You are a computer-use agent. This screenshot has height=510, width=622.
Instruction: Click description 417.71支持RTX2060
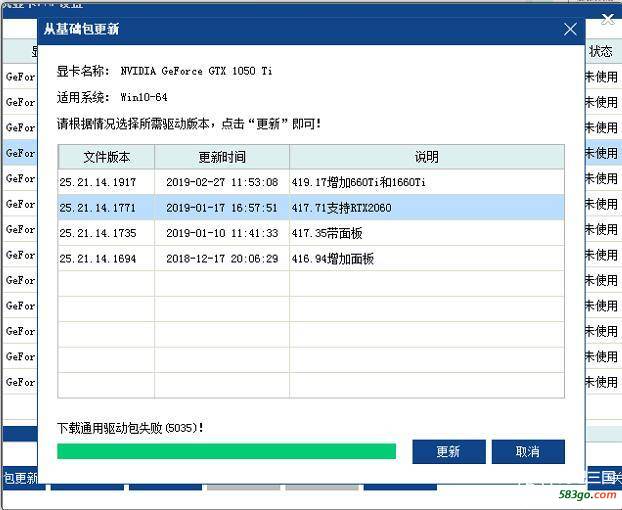click(342, 208)
